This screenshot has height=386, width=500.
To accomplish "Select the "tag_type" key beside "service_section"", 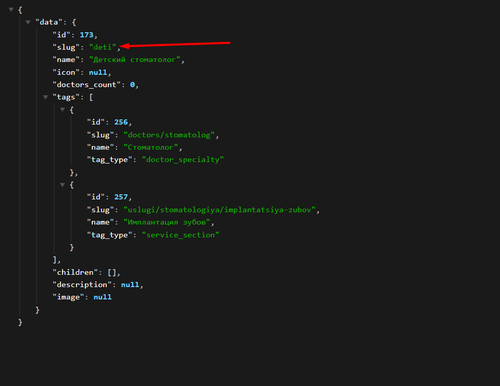I will (x=110, y=235).
